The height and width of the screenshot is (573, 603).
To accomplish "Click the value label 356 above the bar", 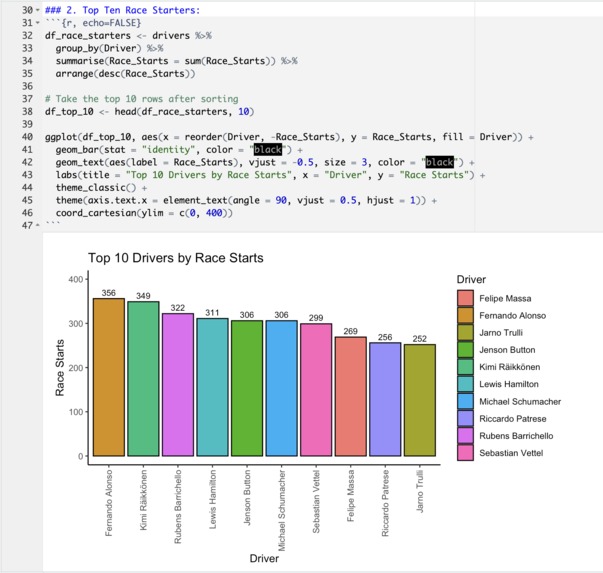I will pyautogui.click(x=108, y=293).
